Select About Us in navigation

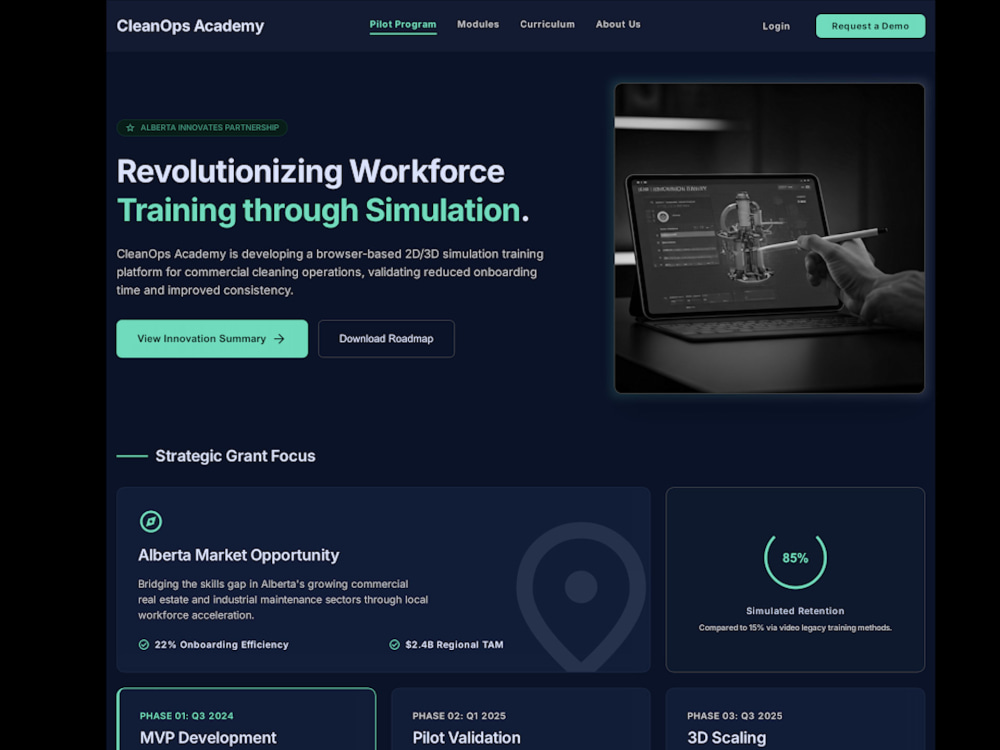click(x=618, y=24)
